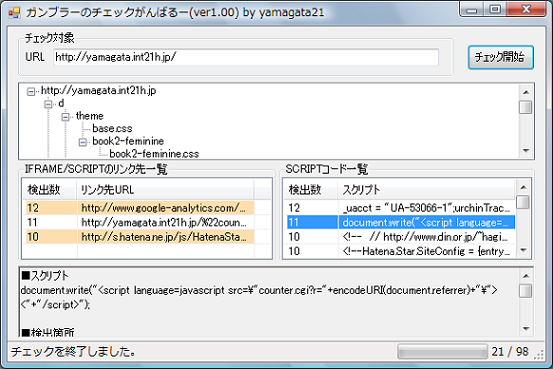Select book2-feminine.css in the tree
The image size is (553, 369).
(154, 154)
